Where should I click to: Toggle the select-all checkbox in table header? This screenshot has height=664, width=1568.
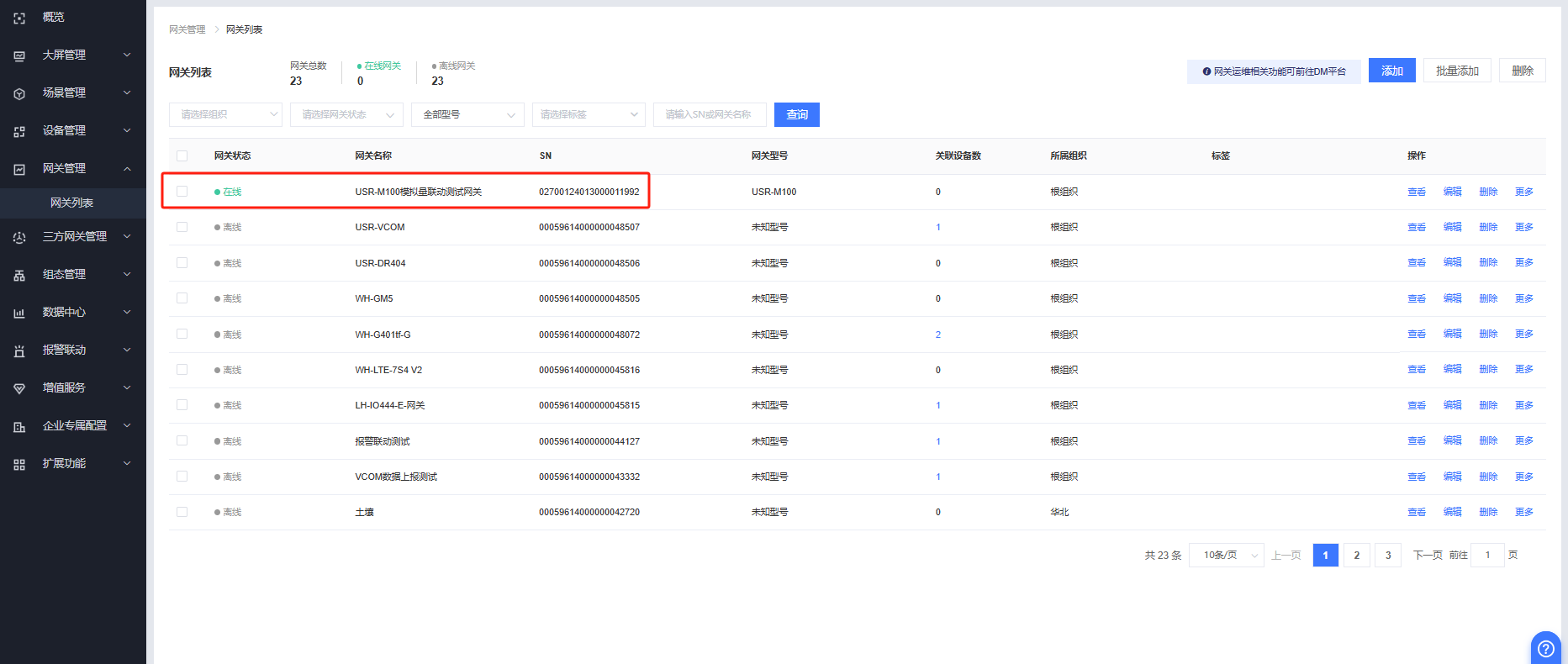point(182,155)
